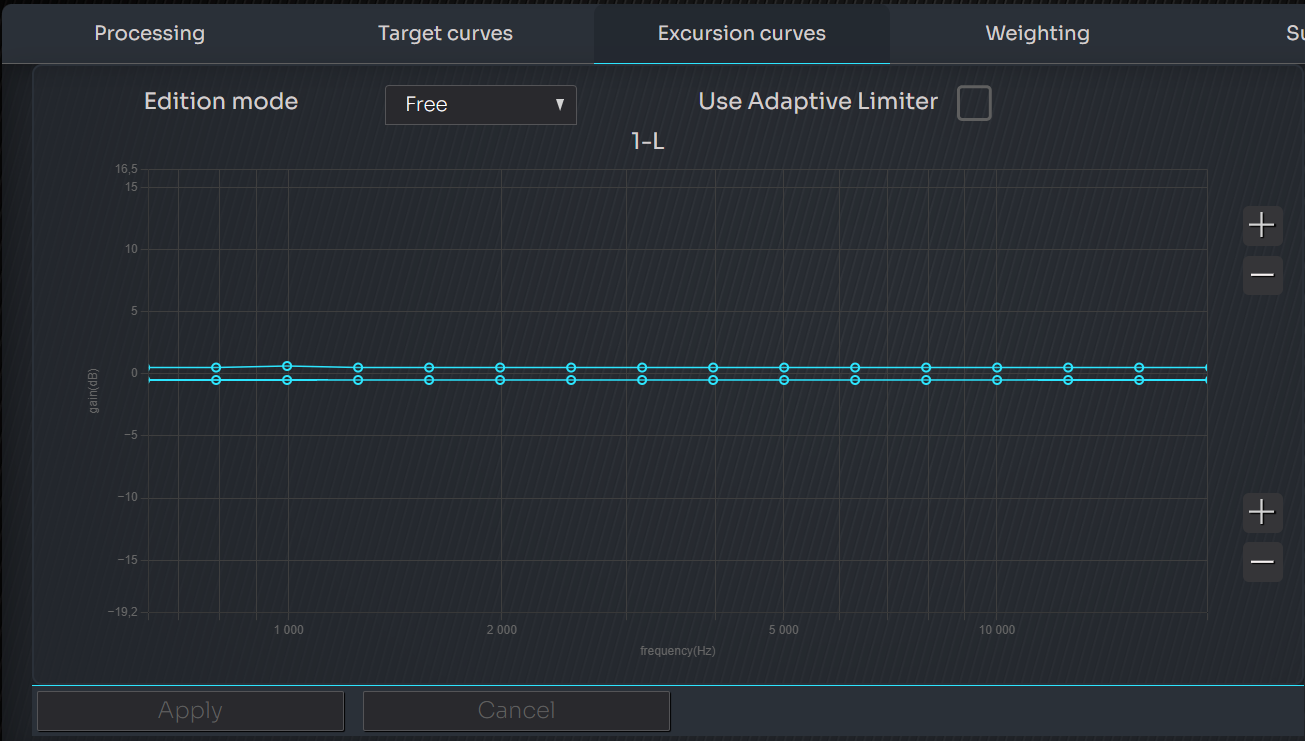Viewport: 1305px width, 741px height.
Task: Click the lower plus zoom icon
Action: (1262, 512)
